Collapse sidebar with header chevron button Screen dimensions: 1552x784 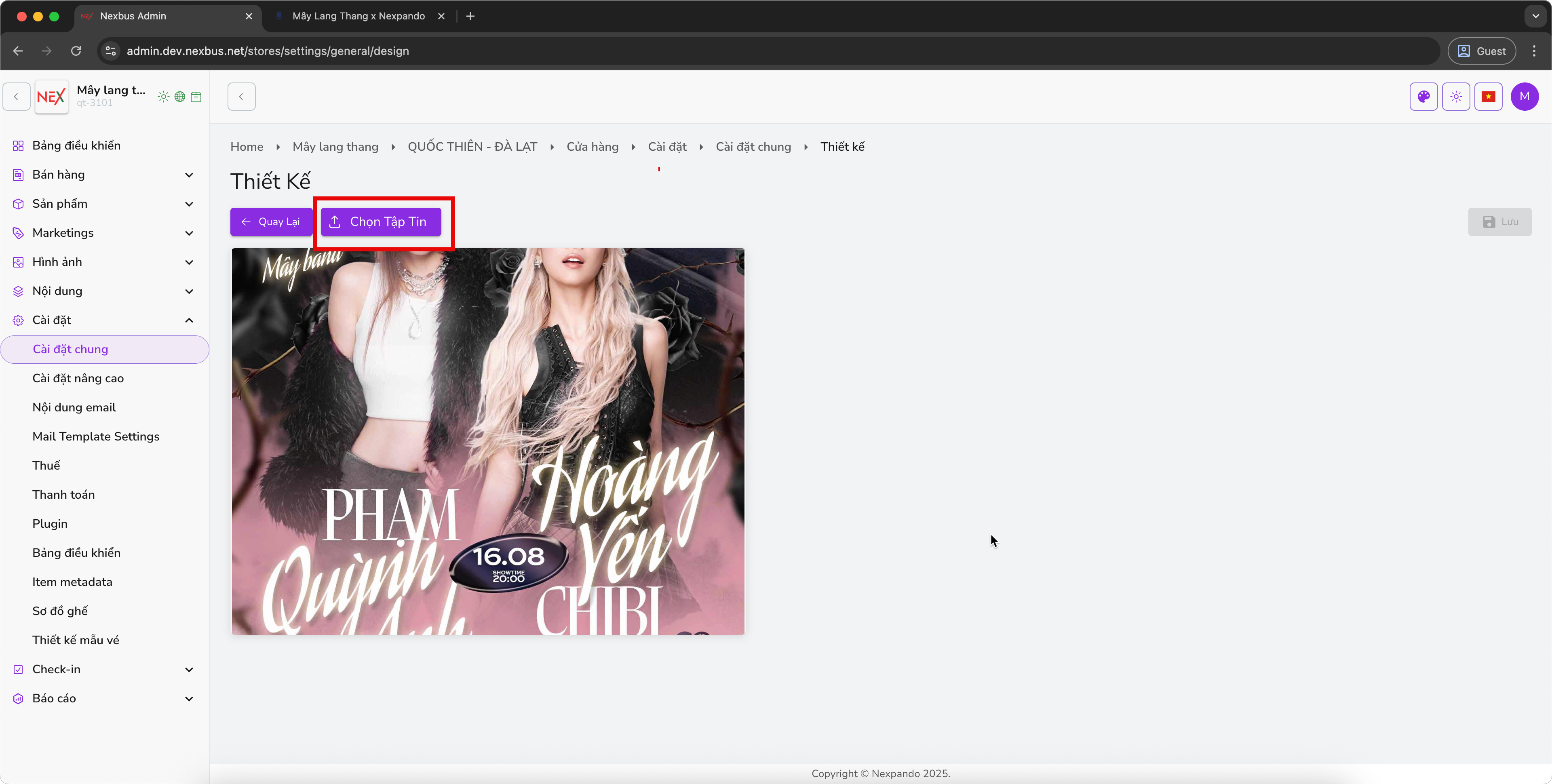click(x=242, y=97)
